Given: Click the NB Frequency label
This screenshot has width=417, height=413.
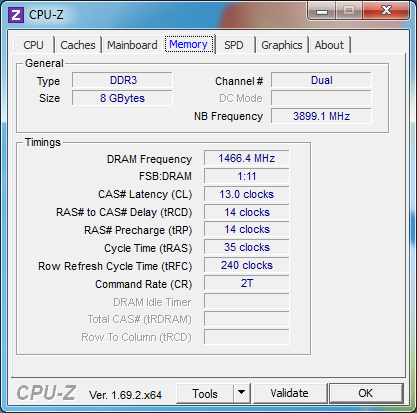Looking at the screenshot, I should pyautogui.click(x=228, y=116).
